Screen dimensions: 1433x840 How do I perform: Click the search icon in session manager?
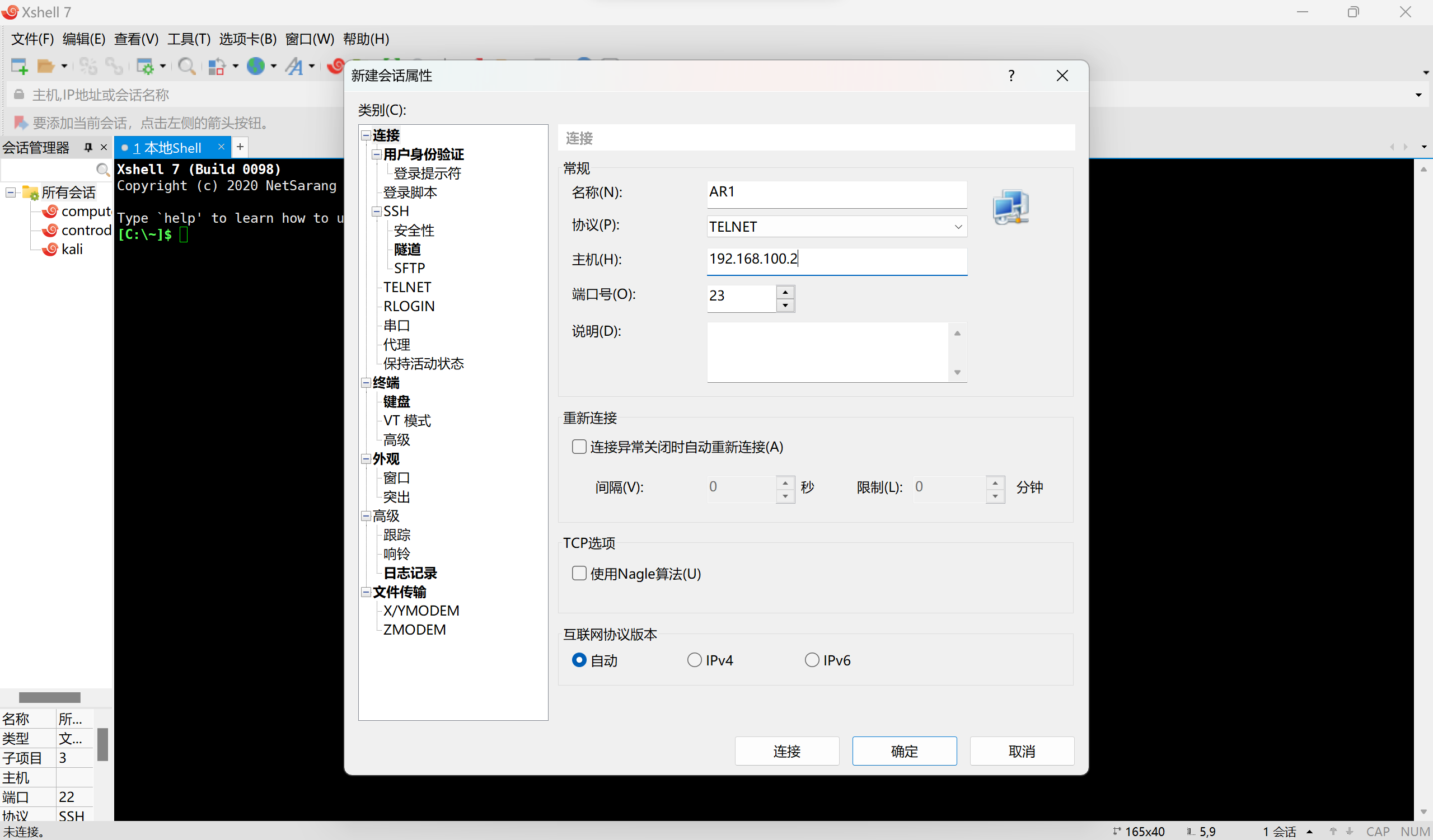pos(103,170)
